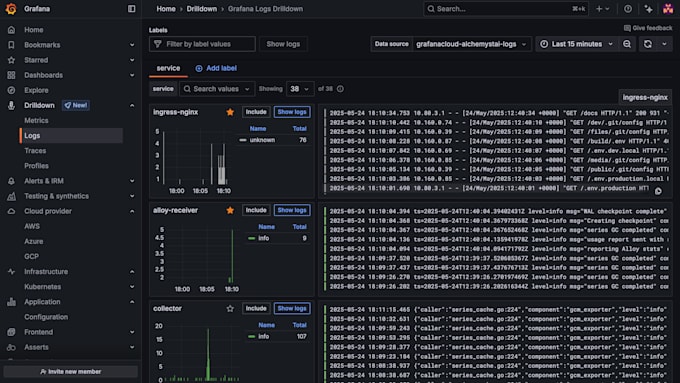Click Invite new member button
680x383 pixels.
[71, 372]
